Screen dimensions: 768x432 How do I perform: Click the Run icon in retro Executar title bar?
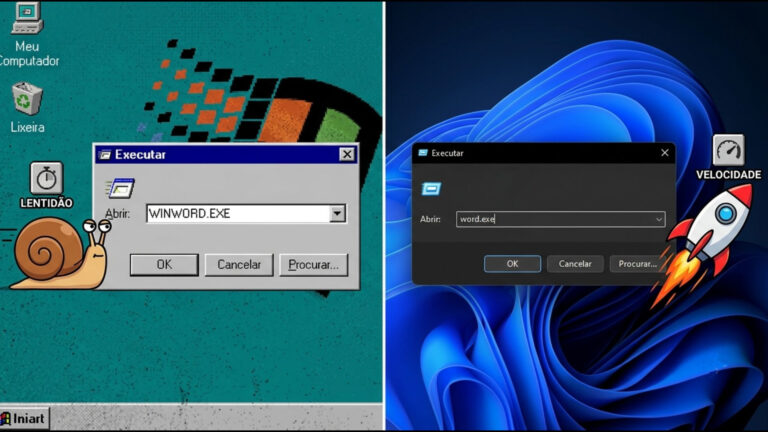point(104,155)
